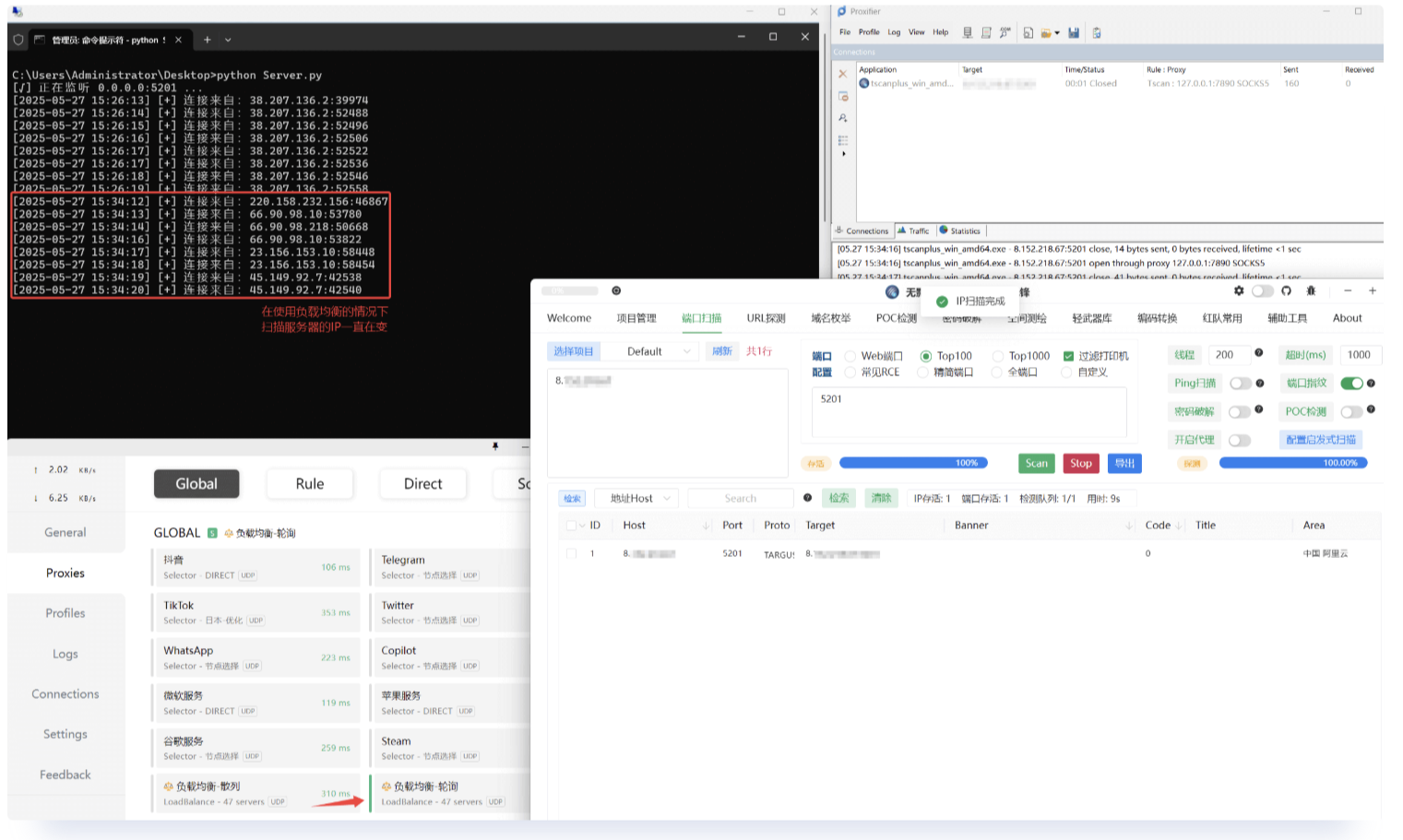Click the new profile icon in Proxifier toolbar
Viewport: 1403px width, 840px height.
tap(1028, 33)
